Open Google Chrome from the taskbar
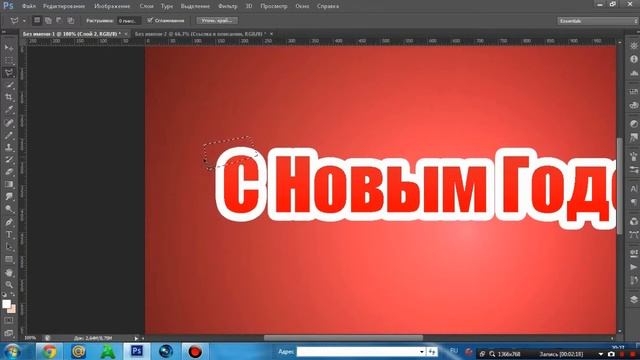This screenshot has width=640, height=360. (49, 351)
